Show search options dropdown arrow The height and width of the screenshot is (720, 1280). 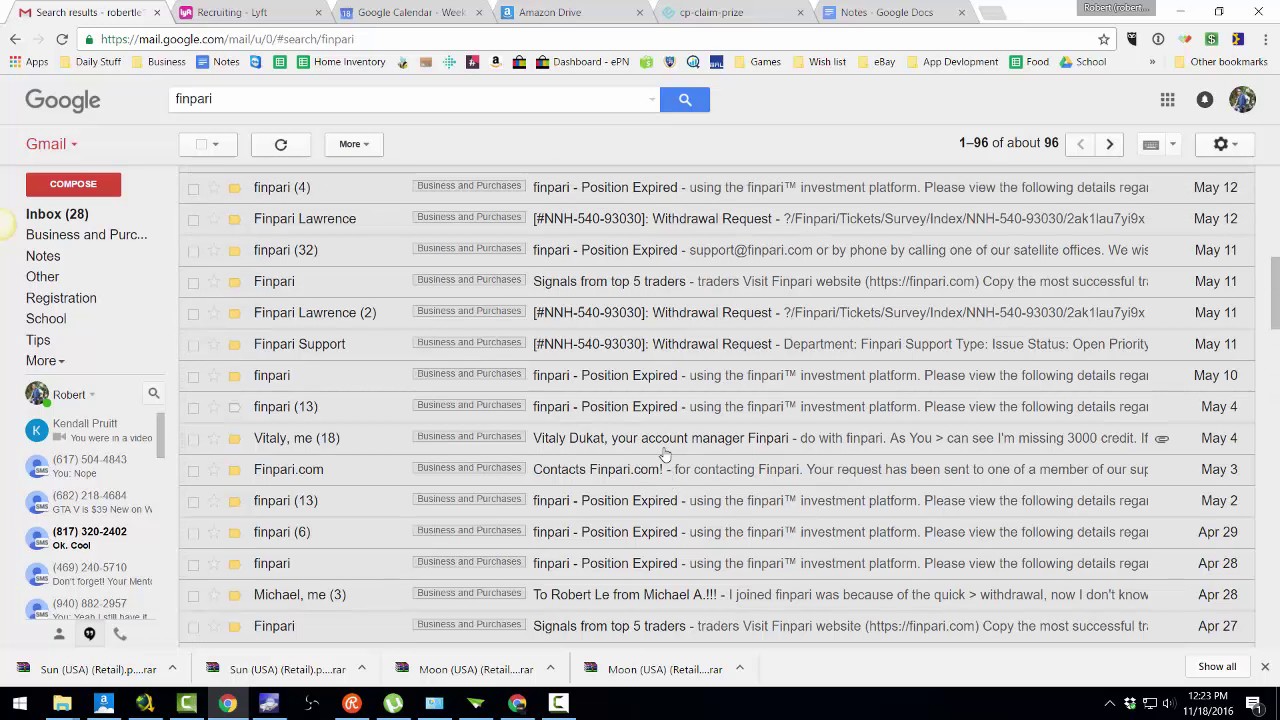point(652,99)
